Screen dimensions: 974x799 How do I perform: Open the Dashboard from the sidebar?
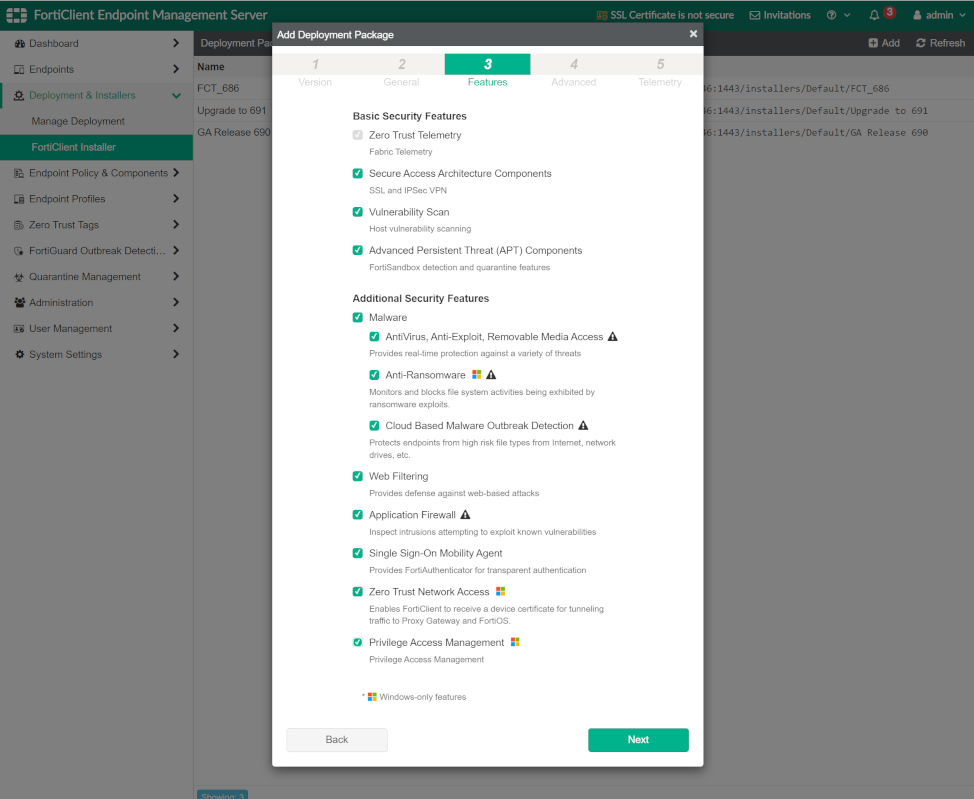20,43
